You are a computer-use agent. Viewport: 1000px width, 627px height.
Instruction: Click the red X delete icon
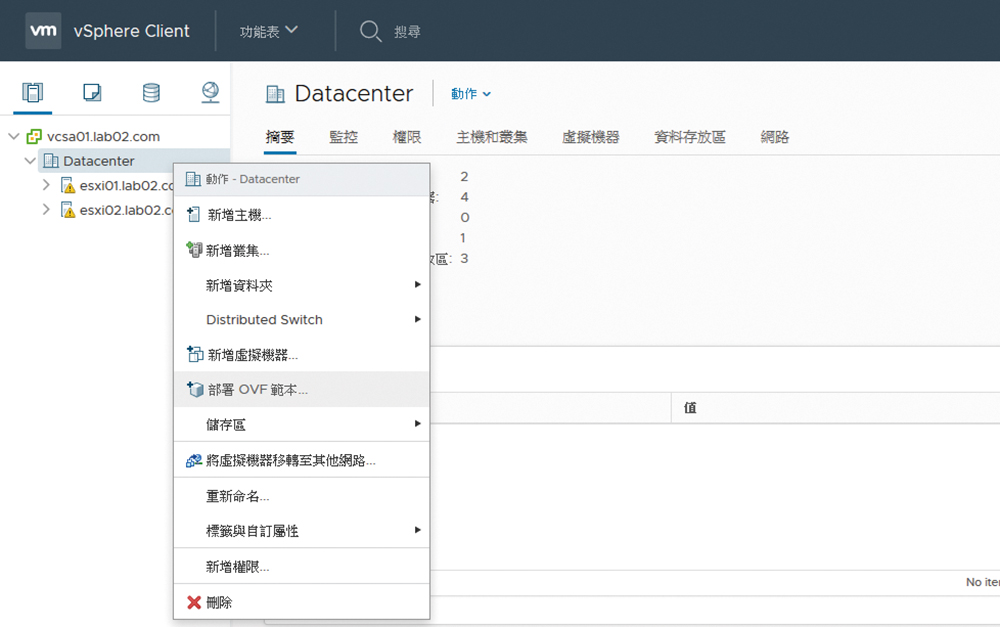tap(194, 602)
